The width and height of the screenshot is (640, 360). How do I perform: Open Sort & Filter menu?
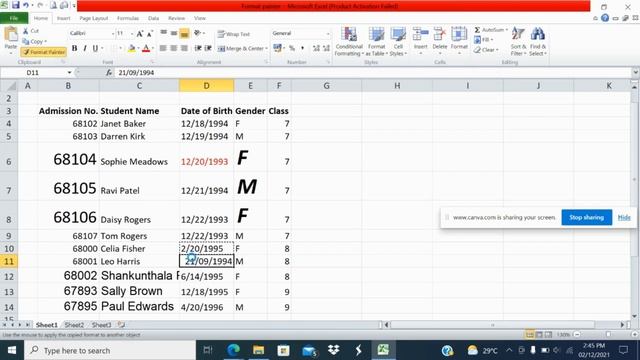click(518, 42)
